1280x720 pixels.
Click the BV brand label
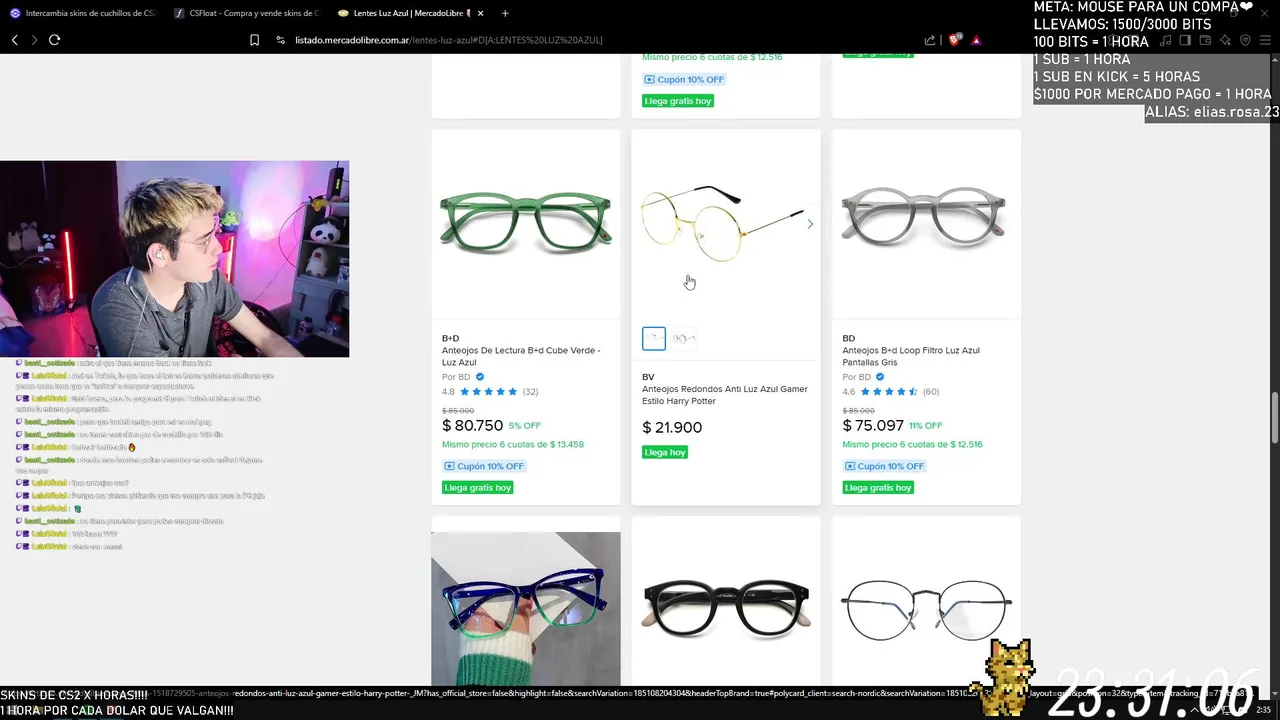pyautogui.click(x=648, y=378)
